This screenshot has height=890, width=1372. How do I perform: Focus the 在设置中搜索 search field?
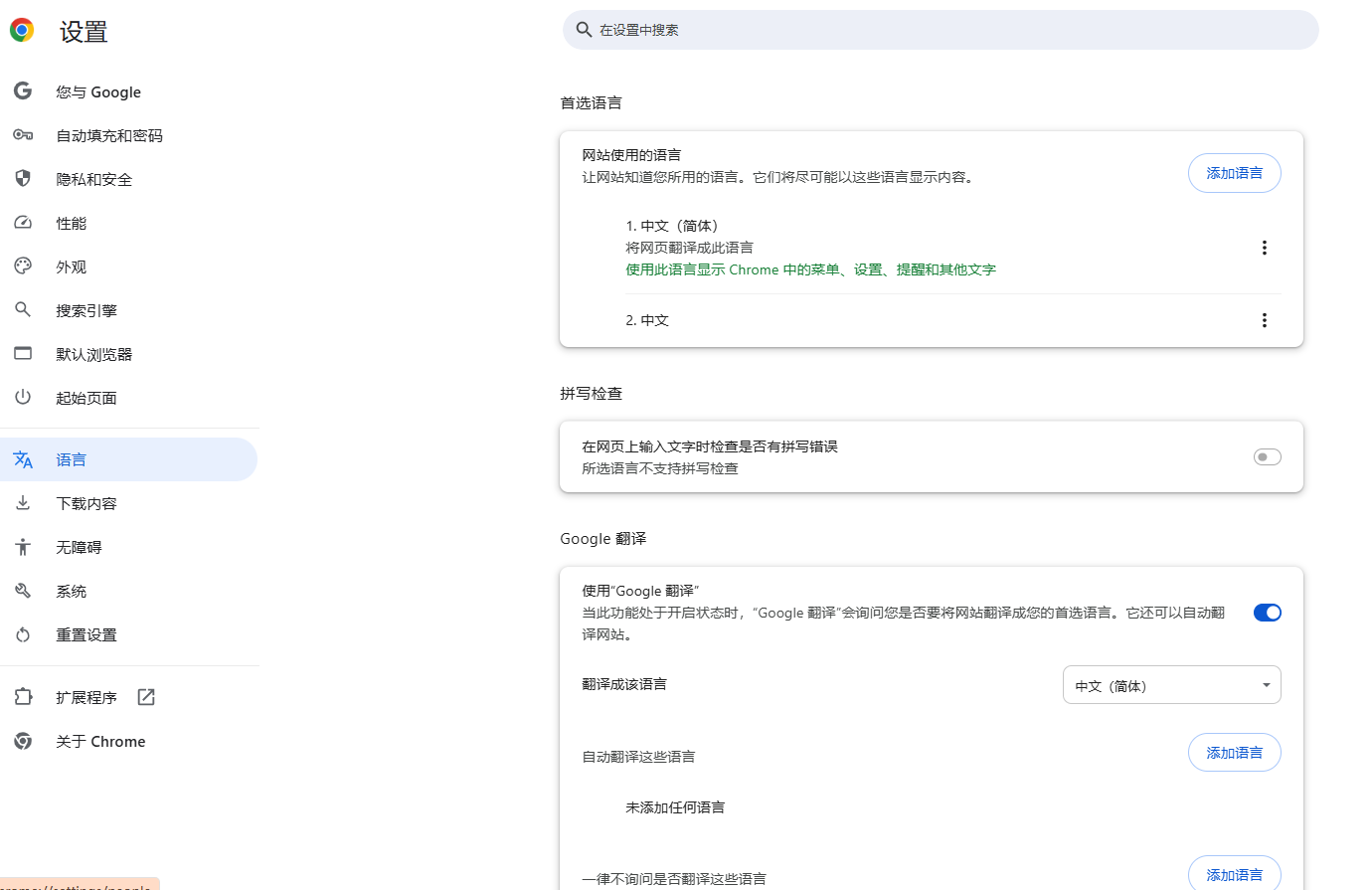pyautogui.click(x=941, y=30)
